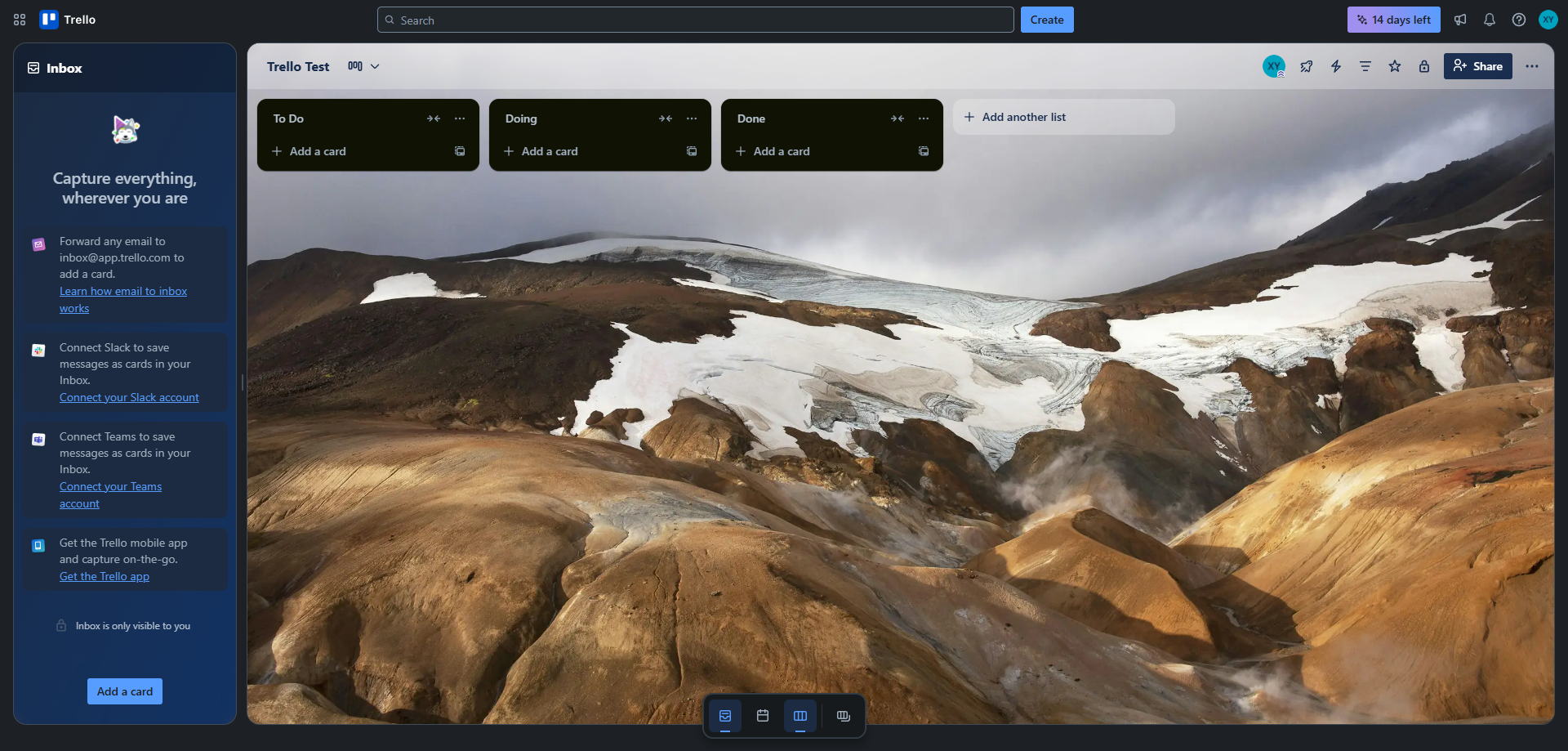Viewport: 1568px width, 751px height.
Task: Create card from template in To Do
Action: point(460,151)
